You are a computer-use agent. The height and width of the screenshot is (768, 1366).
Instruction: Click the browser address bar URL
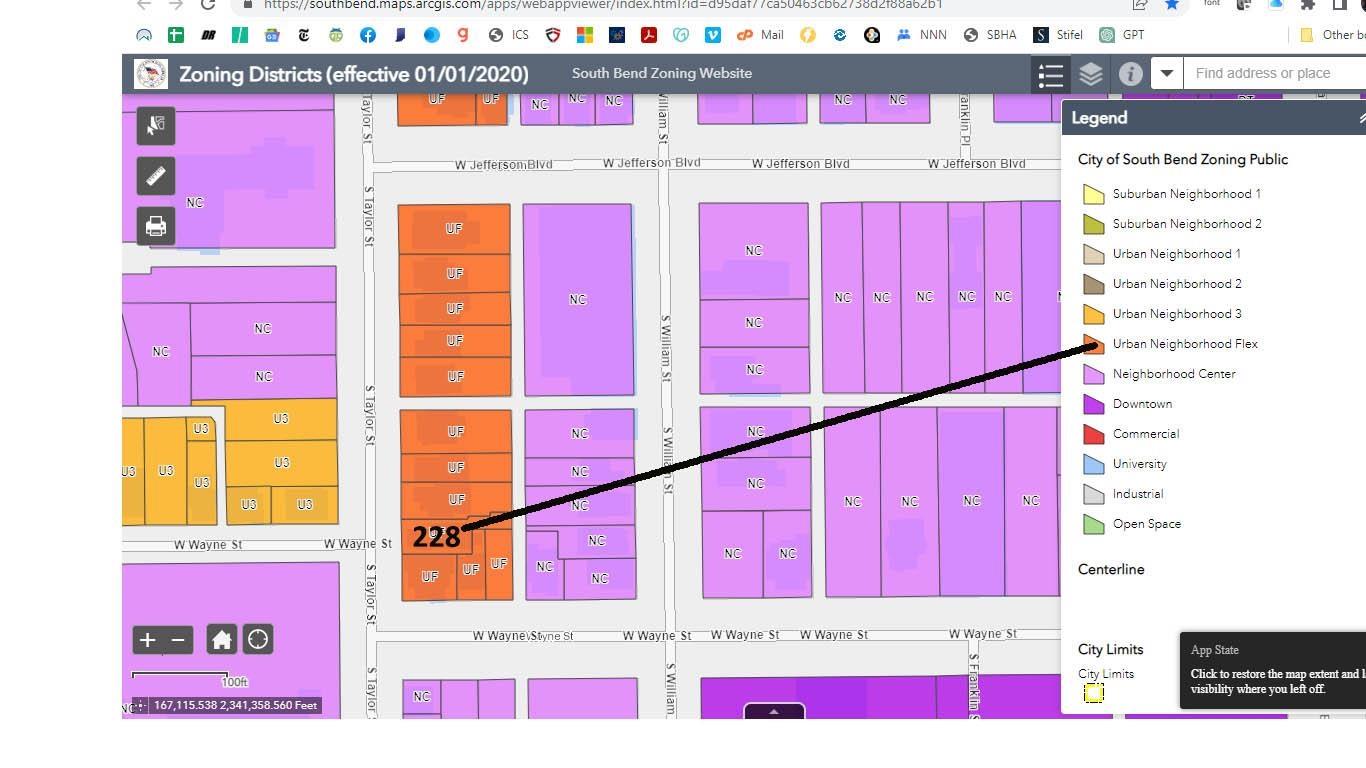[x=603, y=5]
